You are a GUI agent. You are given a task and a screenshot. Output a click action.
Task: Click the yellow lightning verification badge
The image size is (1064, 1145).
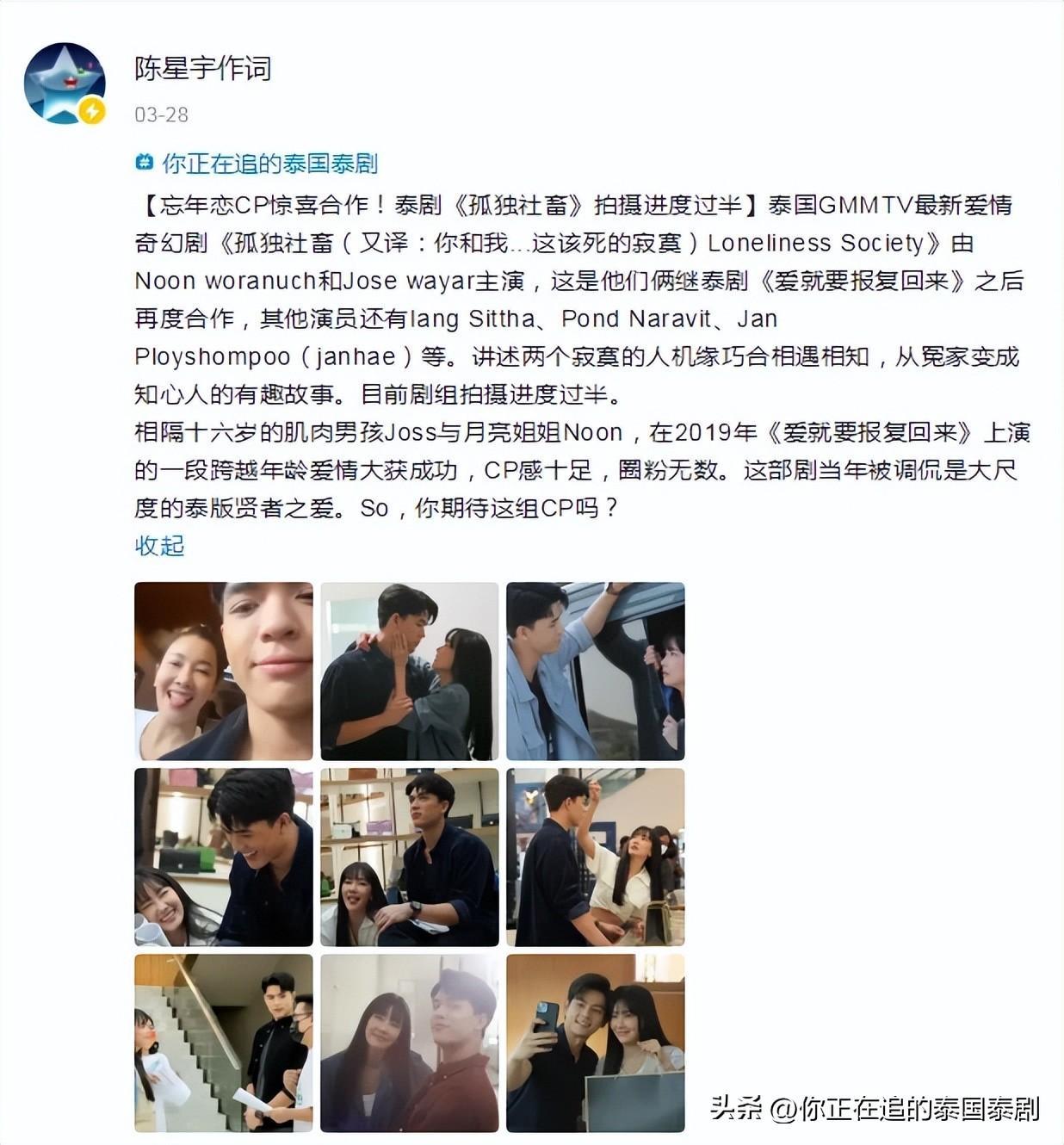[91, 110]
